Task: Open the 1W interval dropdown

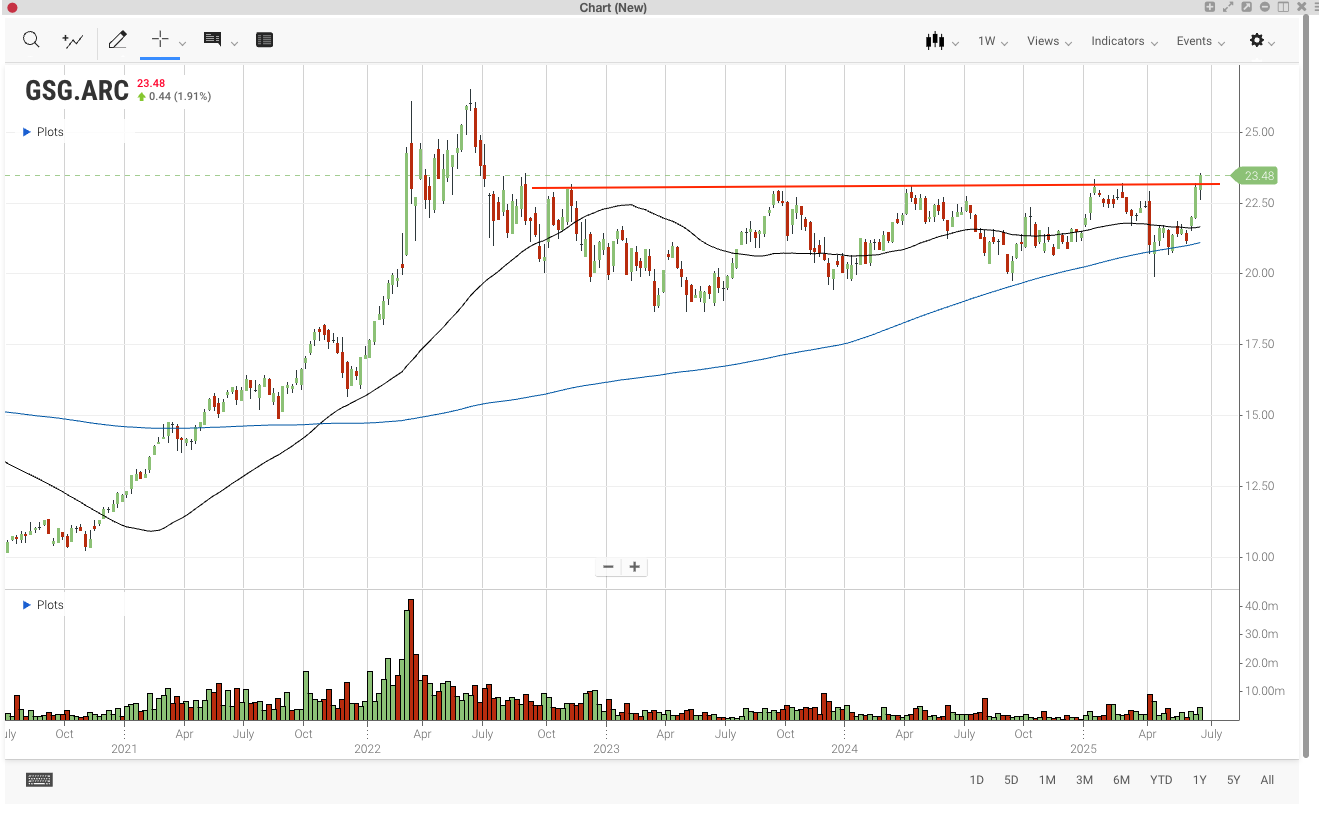Action: coord(992,41)
